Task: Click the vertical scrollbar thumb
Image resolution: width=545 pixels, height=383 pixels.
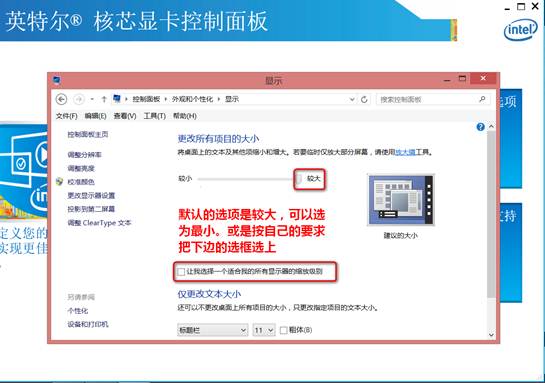Action: (x=491, y=214)
